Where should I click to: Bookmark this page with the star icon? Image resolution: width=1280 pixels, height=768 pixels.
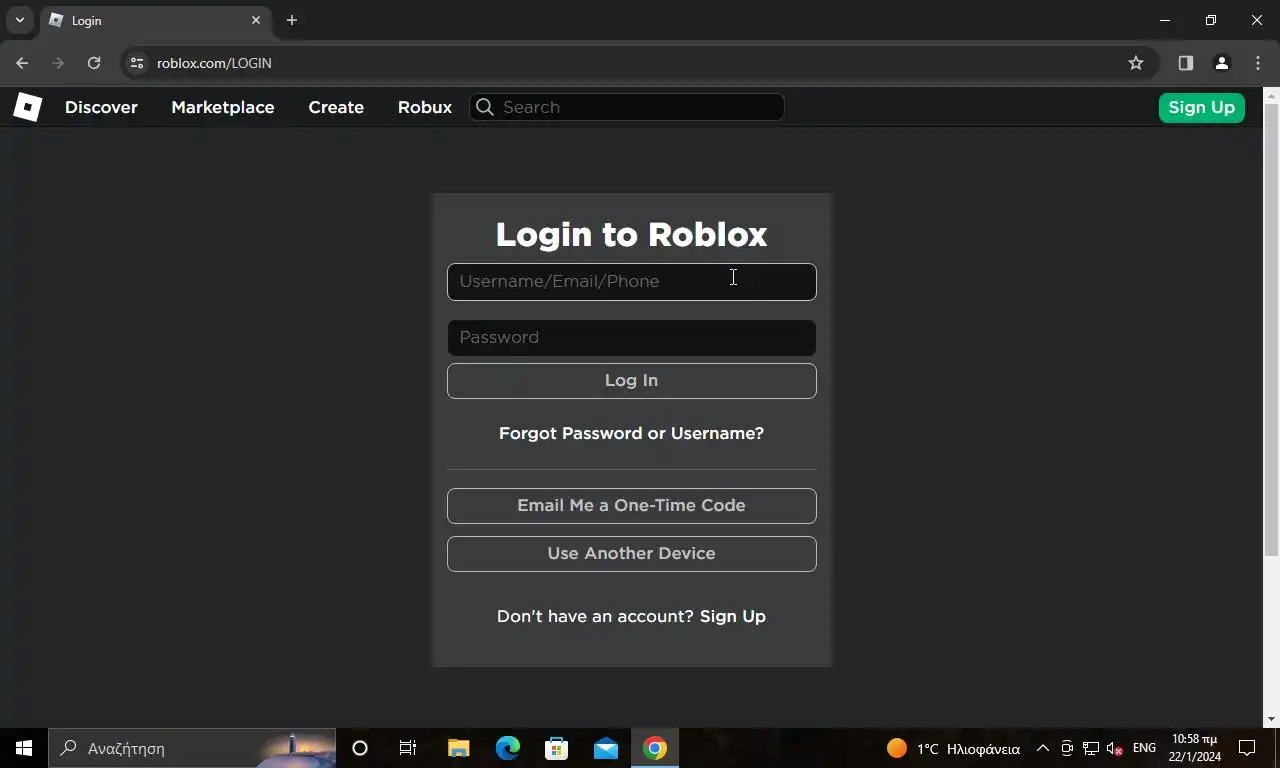(1136, 63)
